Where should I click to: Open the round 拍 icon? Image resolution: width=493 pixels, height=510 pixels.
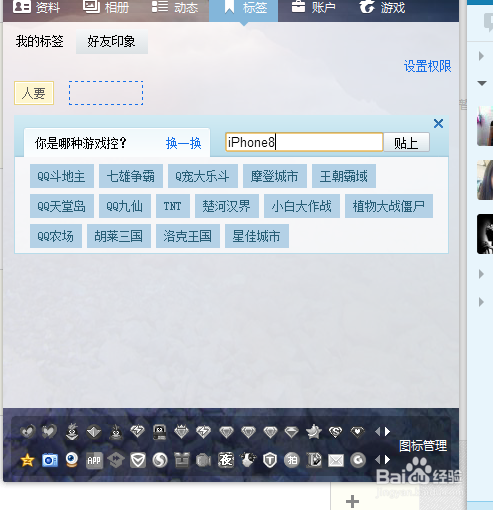tap(292, 460)
